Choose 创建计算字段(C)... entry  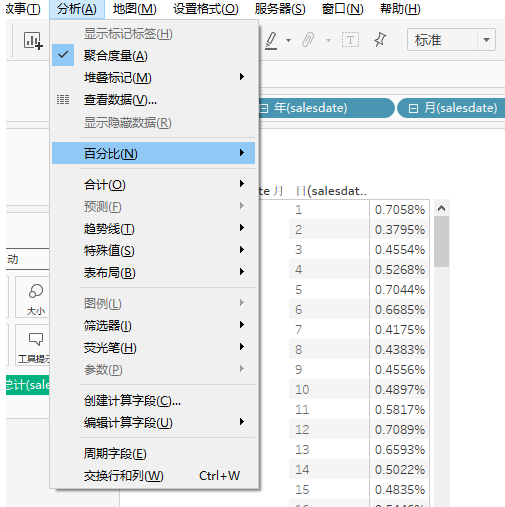coord(153,400)
